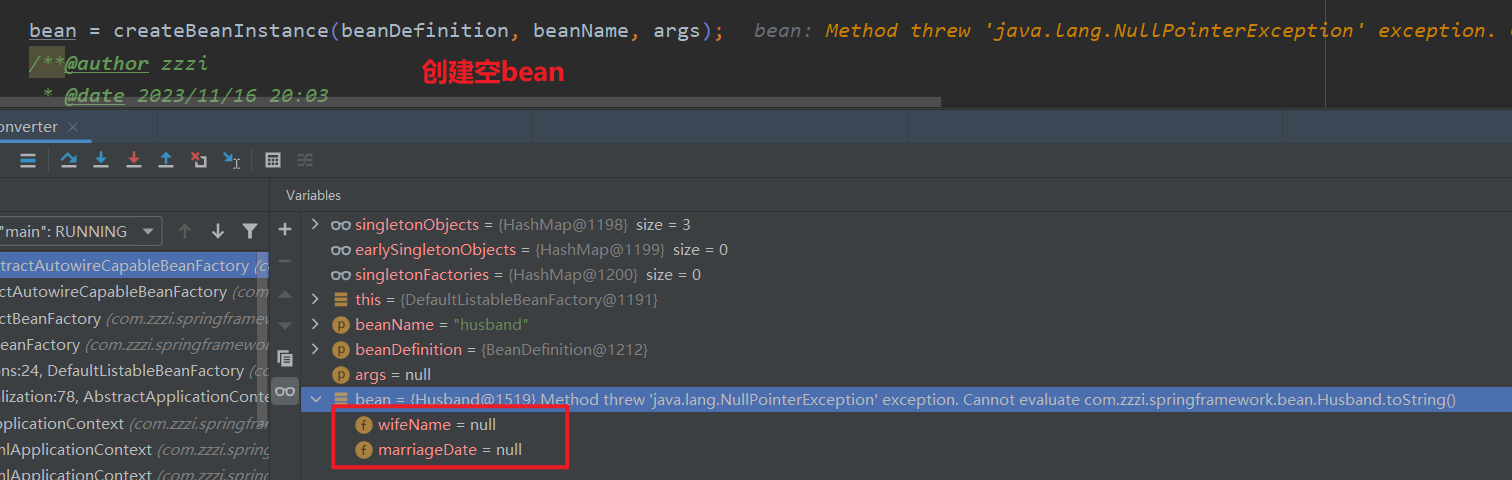
Task: Click the Show Execution Point icon
Action: point(28,160)
